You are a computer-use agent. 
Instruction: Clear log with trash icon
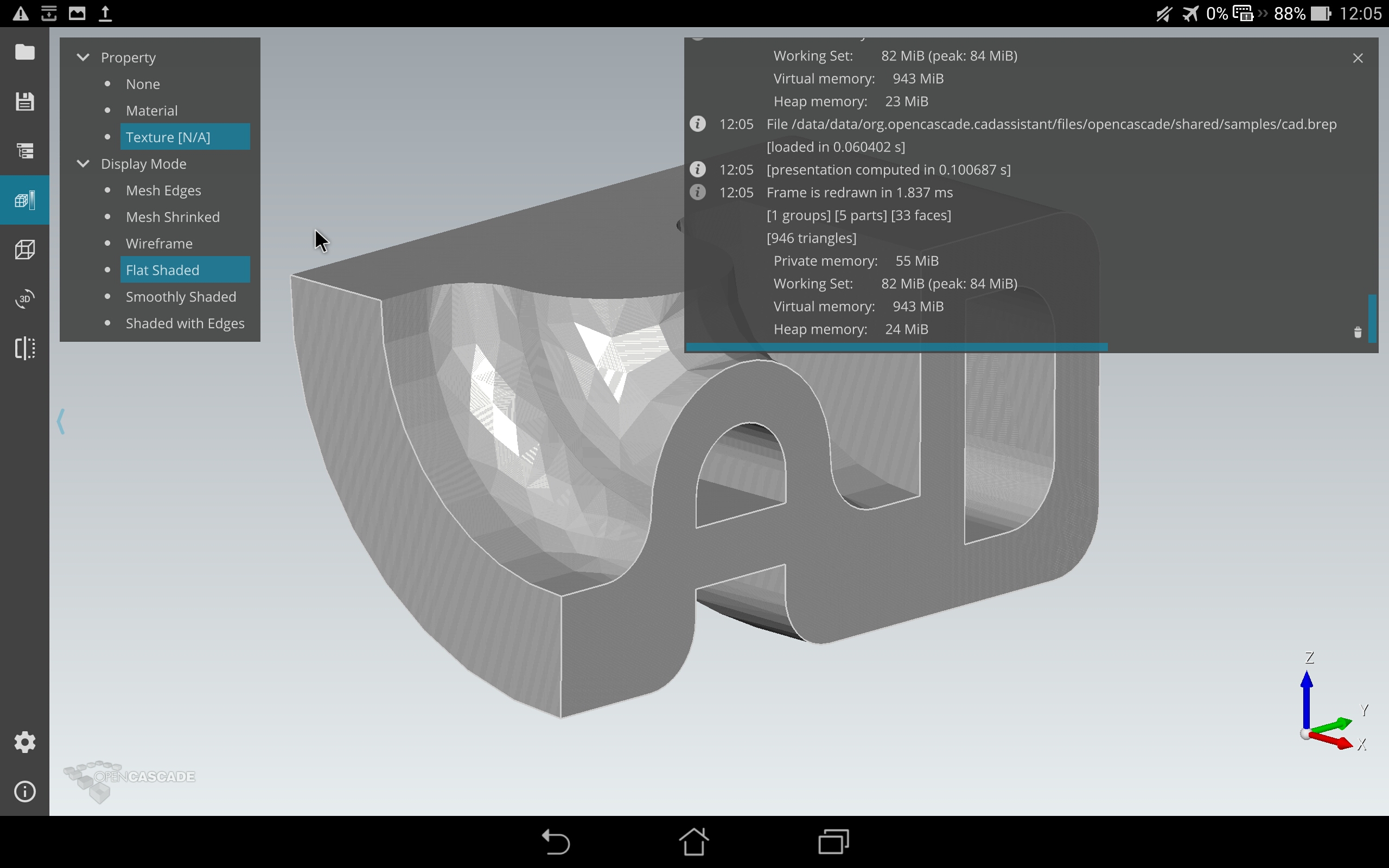(x=1358, y=333)
